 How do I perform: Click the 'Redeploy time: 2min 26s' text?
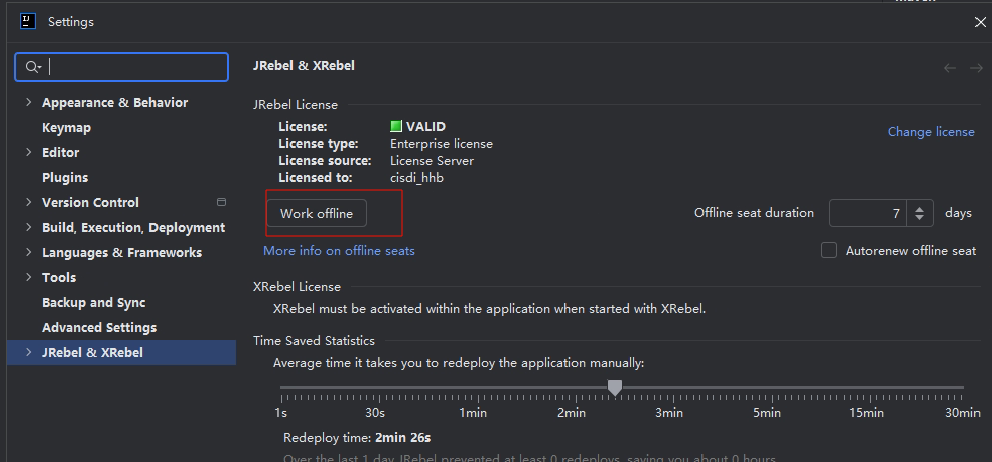[357, 438]
